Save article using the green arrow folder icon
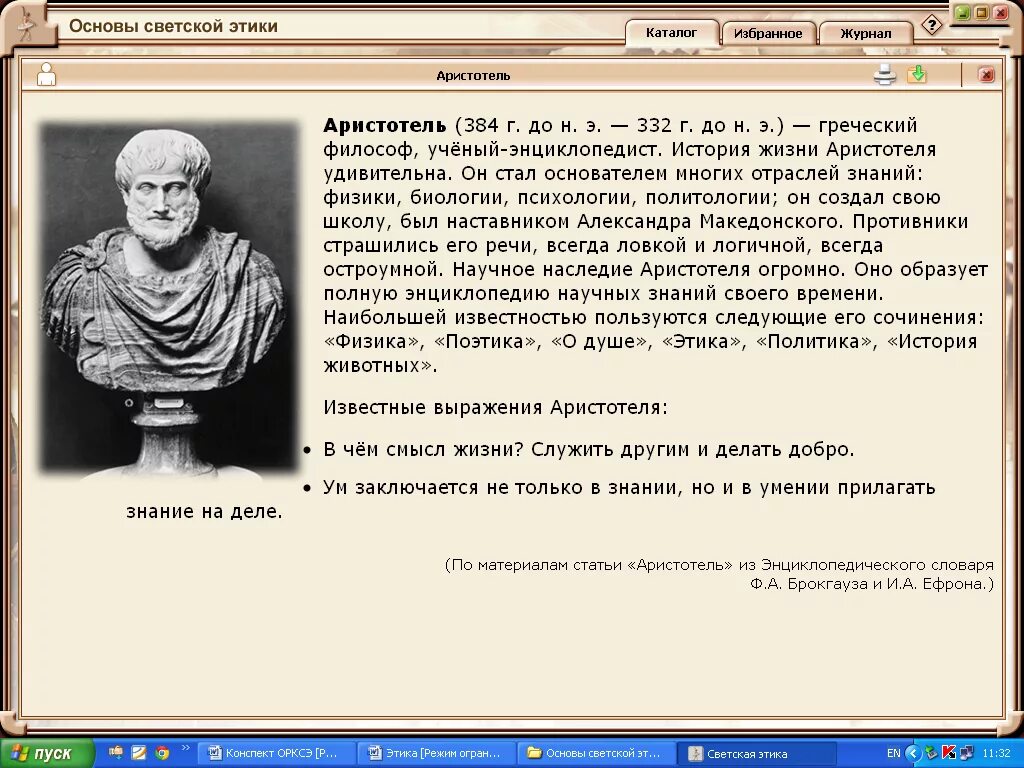This screenshot has height=768, width=1024. (917, 74)
